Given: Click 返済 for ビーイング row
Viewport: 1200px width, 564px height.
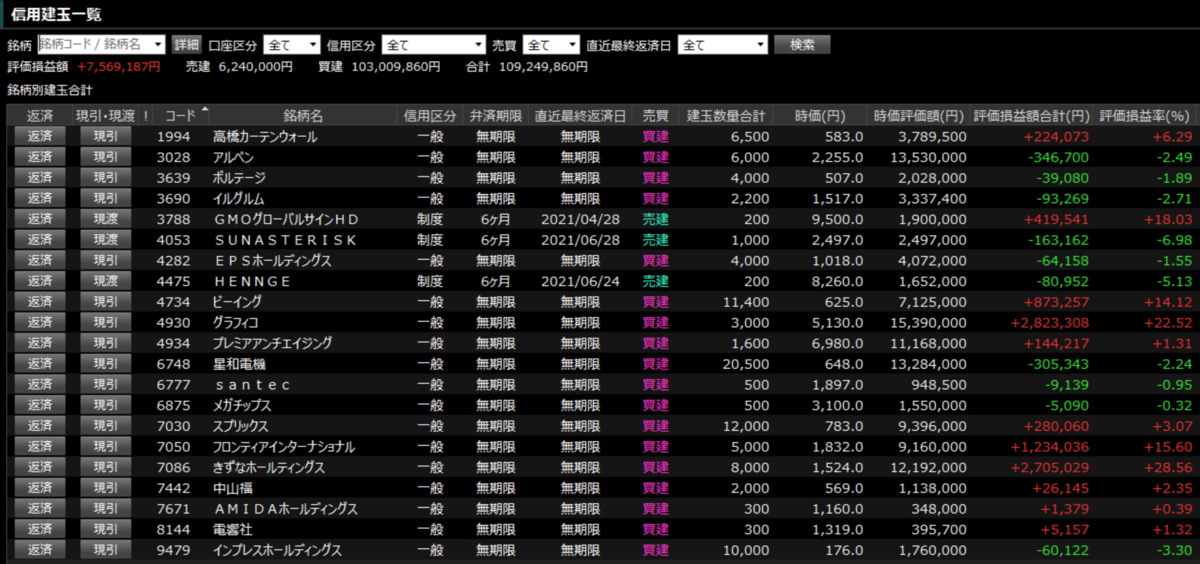Looking at the screenshot, I should pos(40,302).
